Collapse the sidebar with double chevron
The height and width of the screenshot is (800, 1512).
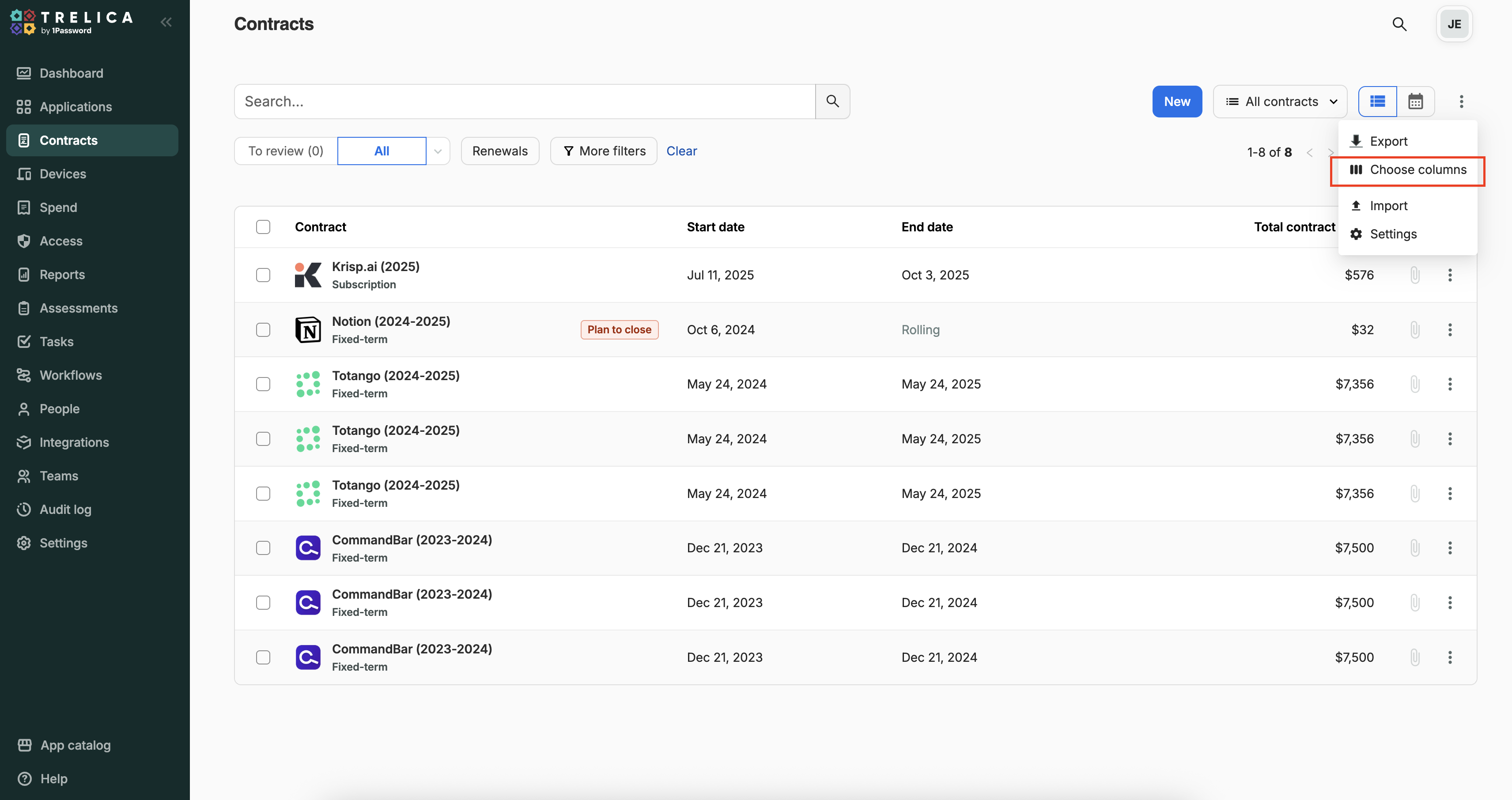[166, 23]
